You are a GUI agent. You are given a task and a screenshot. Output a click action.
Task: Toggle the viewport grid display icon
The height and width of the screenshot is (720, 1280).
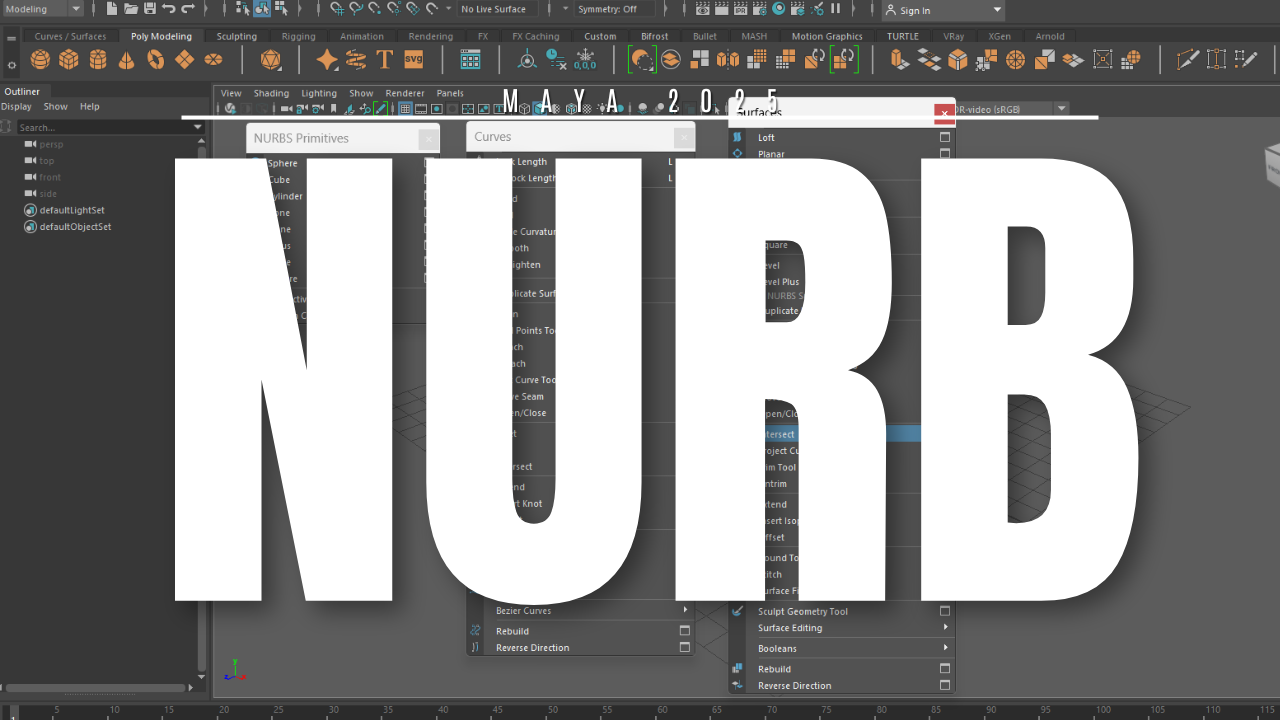[x=406, y=108]
